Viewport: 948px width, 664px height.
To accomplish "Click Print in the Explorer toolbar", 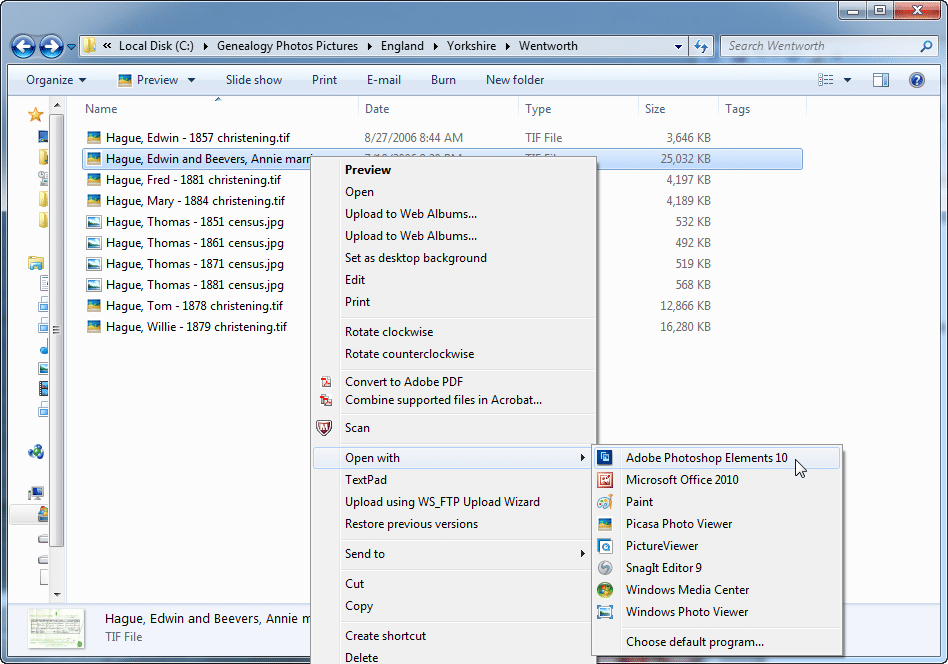I will coord(324,80).
